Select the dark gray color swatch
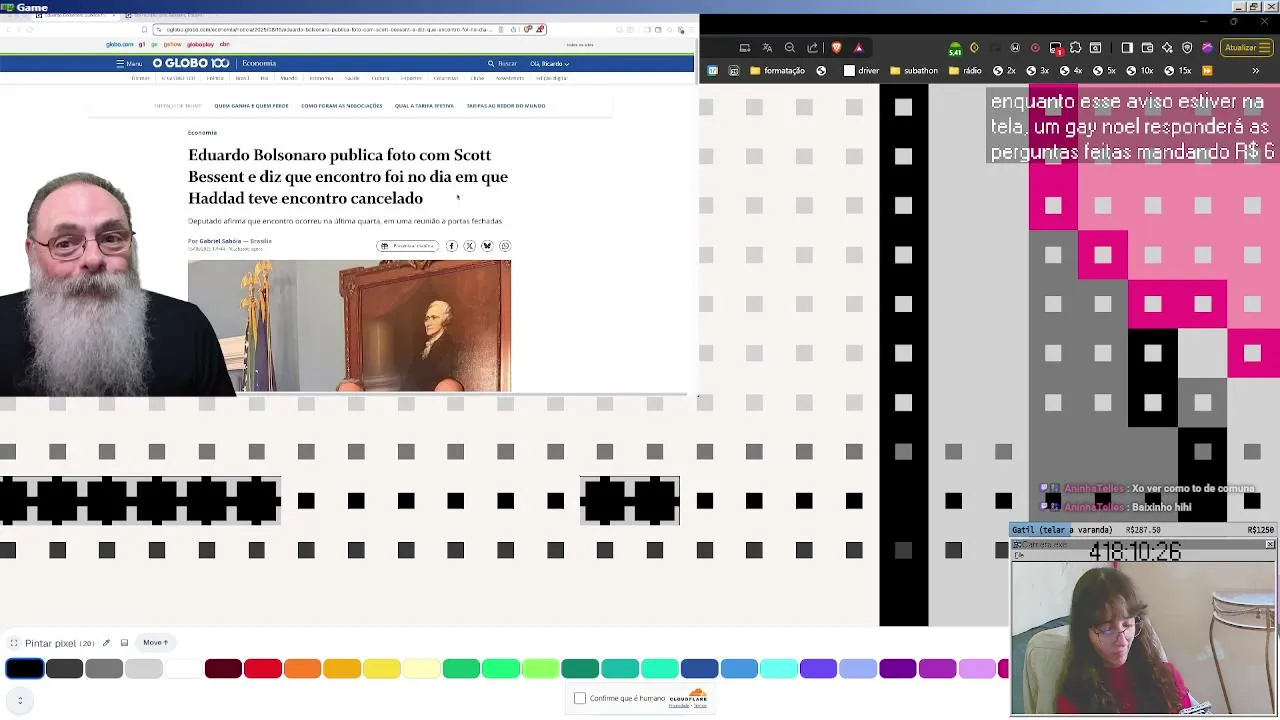This screenshot has width=1280, height=720. pyautogui.click(x=64, y=669)
